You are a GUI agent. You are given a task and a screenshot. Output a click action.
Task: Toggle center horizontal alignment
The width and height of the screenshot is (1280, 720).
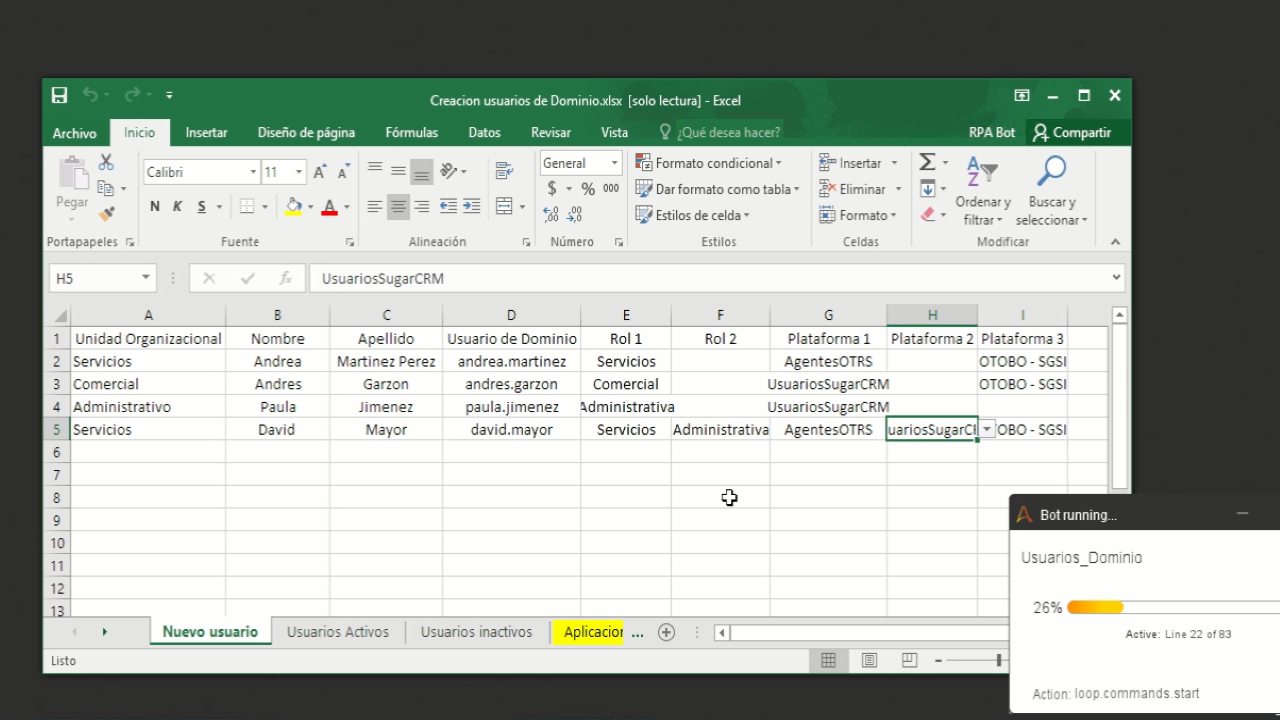coord(398,207)
